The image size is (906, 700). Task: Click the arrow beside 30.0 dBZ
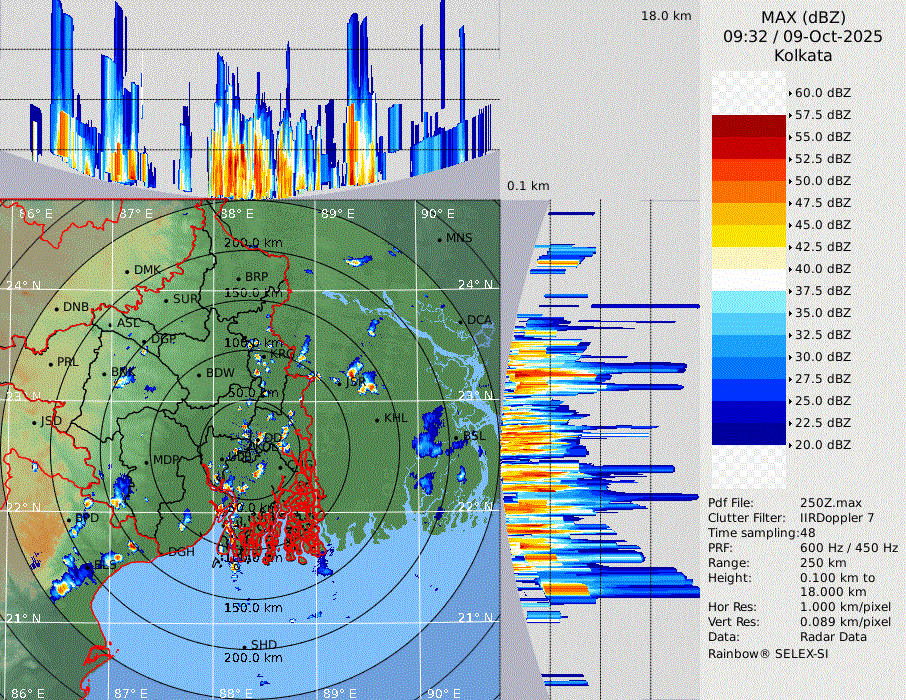[790, 357]
